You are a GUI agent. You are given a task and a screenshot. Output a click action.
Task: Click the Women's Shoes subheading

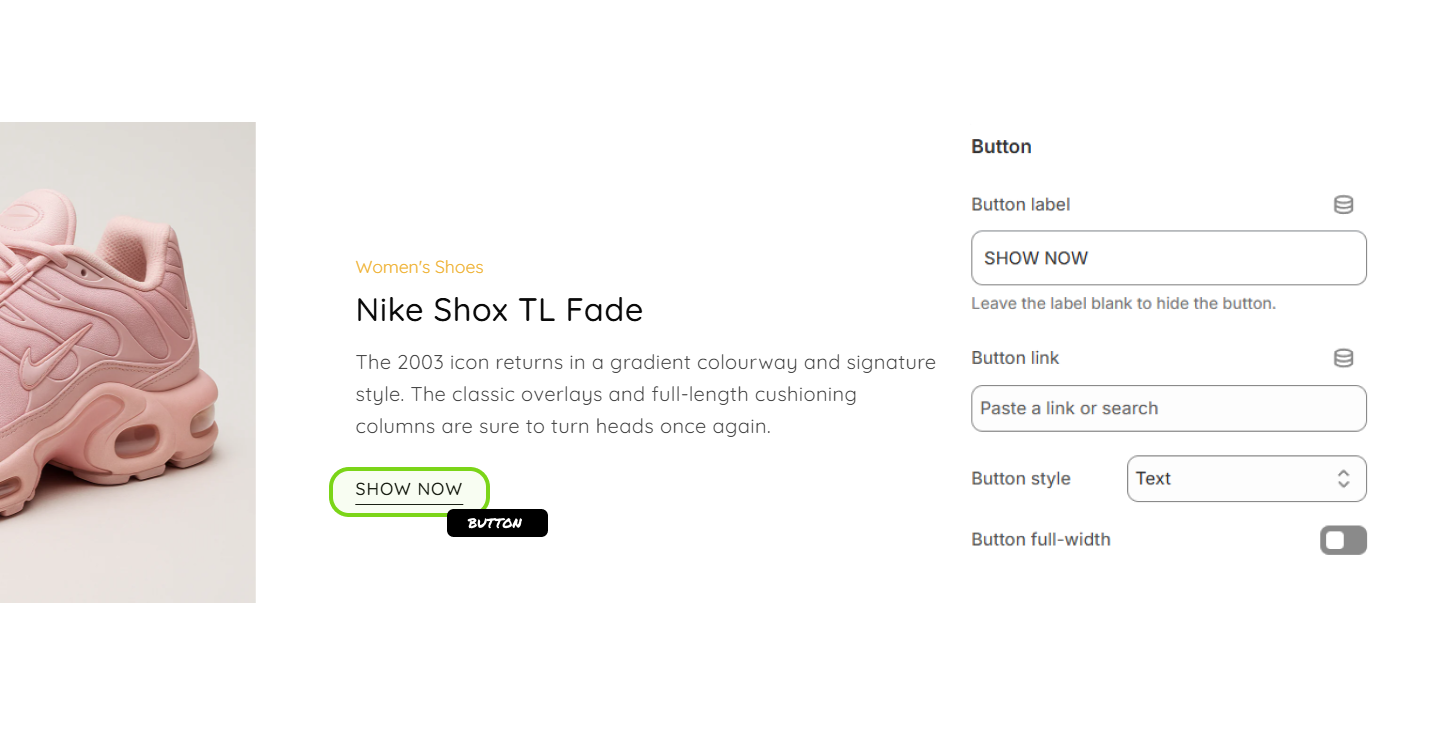(x=419, y=267)
